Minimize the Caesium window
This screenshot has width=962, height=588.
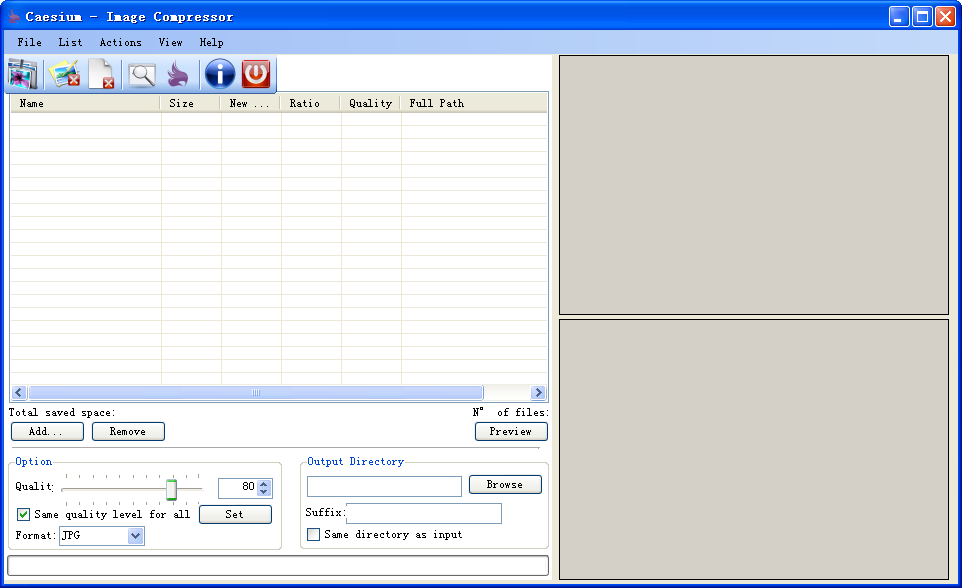[899, 17]
